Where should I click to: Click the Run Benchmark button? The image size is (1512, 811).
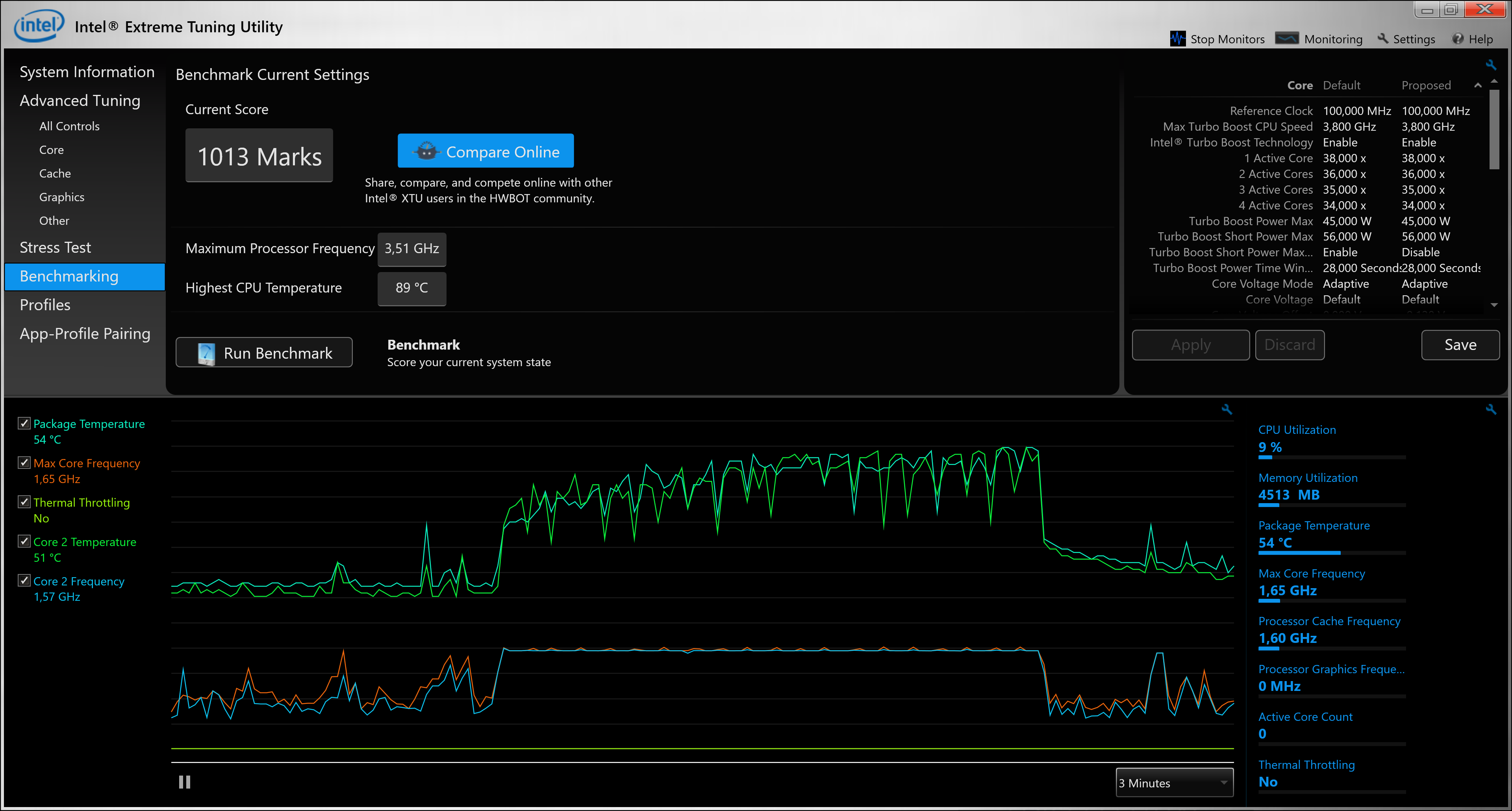tap(264, 353)
